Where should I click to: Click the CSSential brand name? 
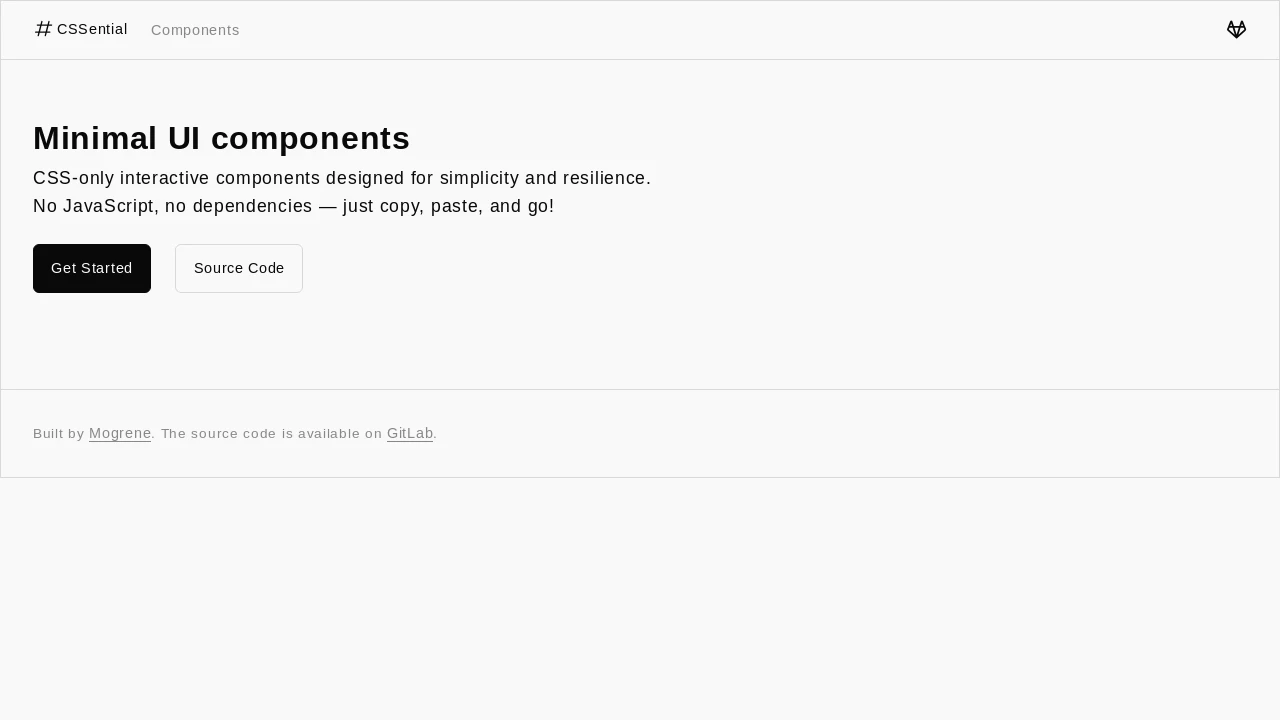92,29
